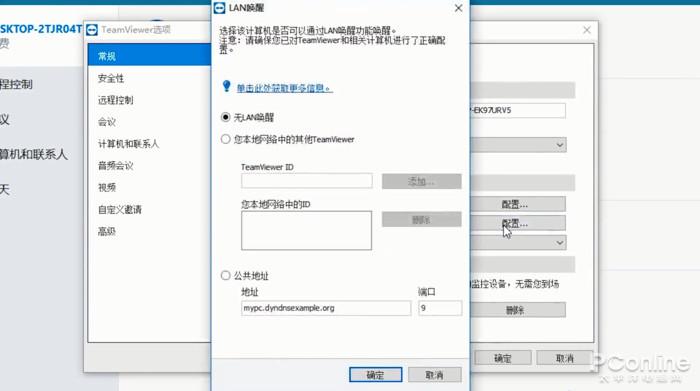The width and height of the screenshot is (700, 391).
Task: Click the 端口 port field
Action: pyautogui.click(x=440, y=308)
